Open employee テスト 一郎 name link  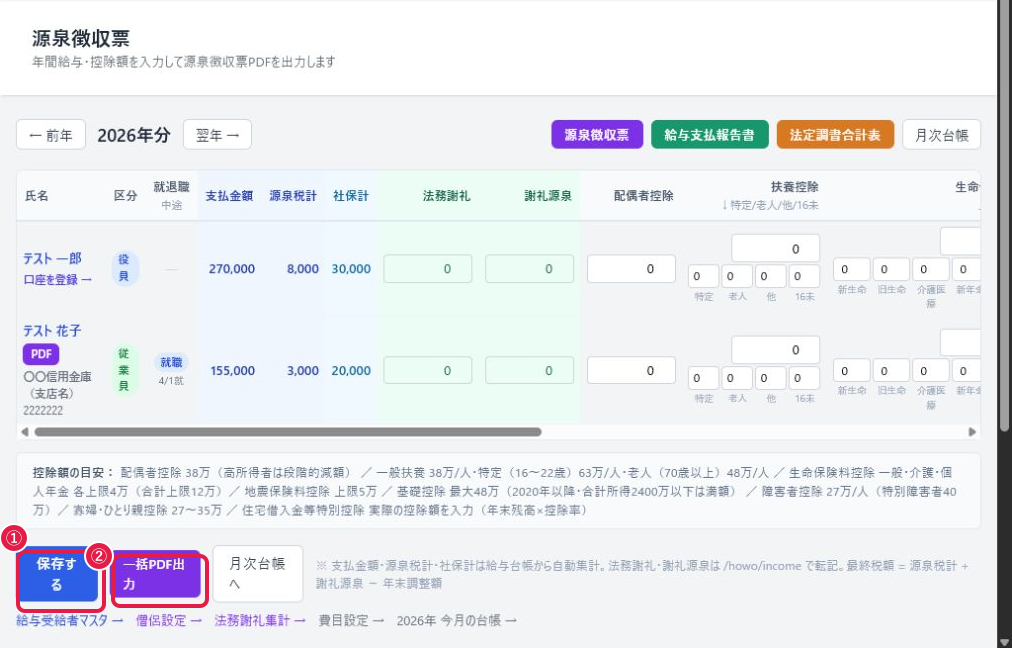click(x=52, y=258)
